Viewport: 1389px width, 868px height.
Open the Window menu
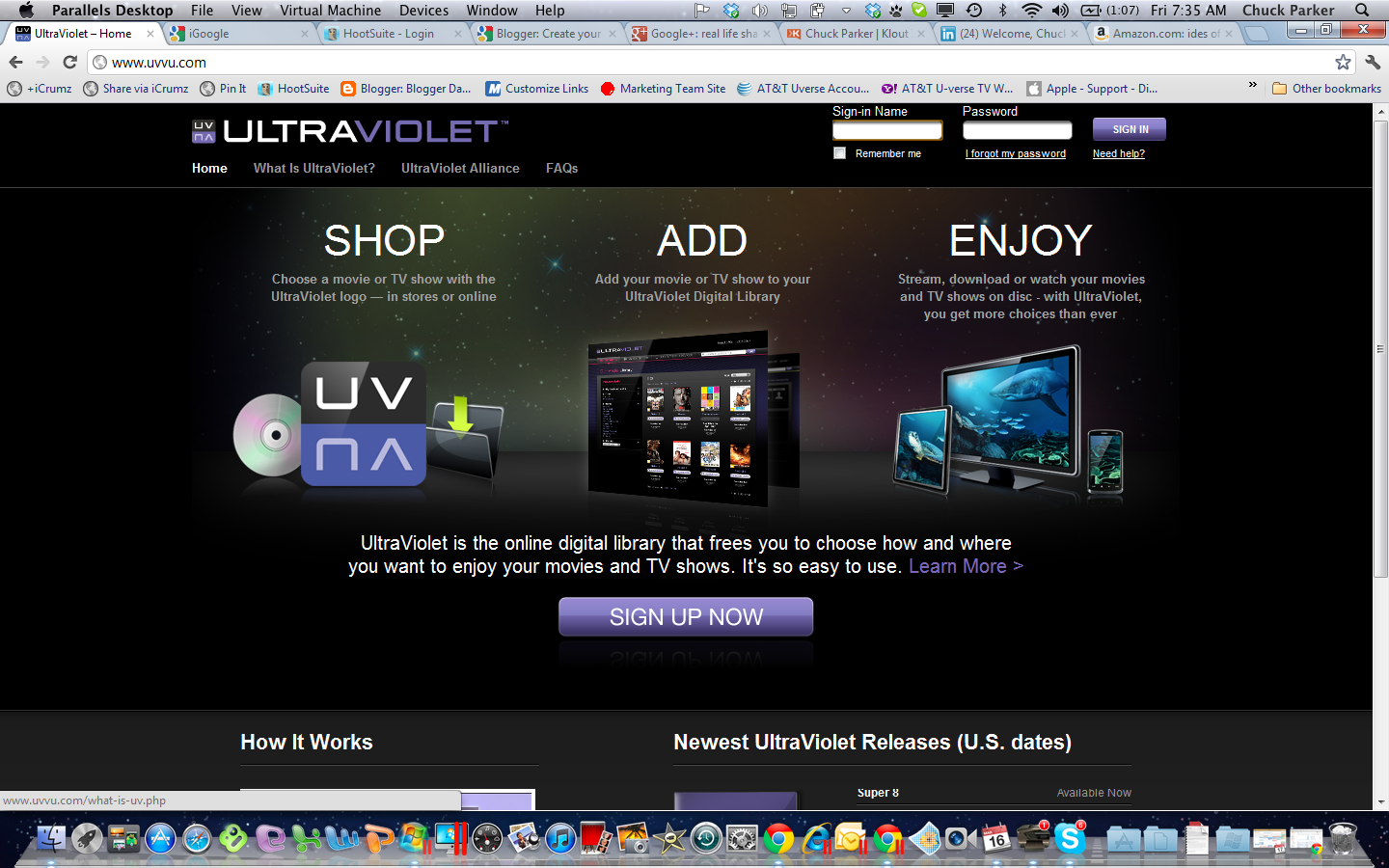[492, 10]
